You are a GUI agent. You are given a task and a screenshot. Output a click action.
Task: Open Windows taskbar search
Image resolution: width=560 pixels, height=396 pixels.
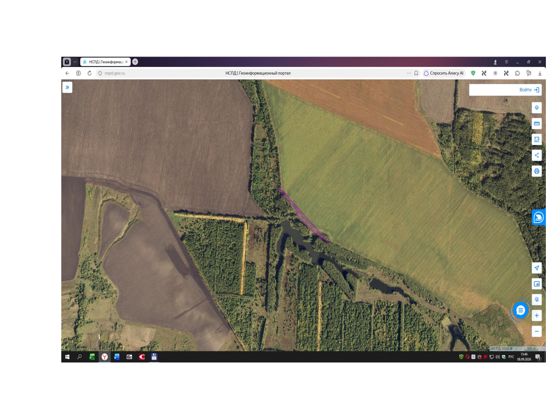[80, 357]
